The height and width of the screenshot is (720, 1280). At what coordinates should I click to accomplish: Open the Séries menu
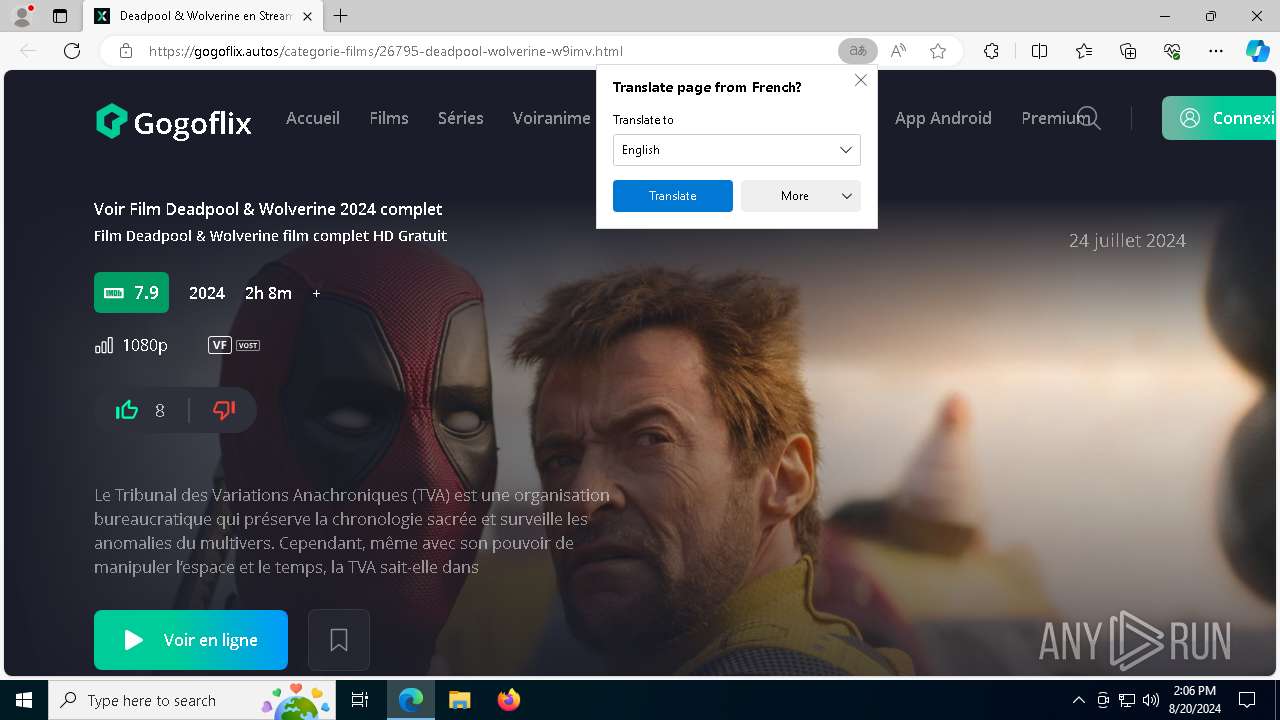coord(461,118)
